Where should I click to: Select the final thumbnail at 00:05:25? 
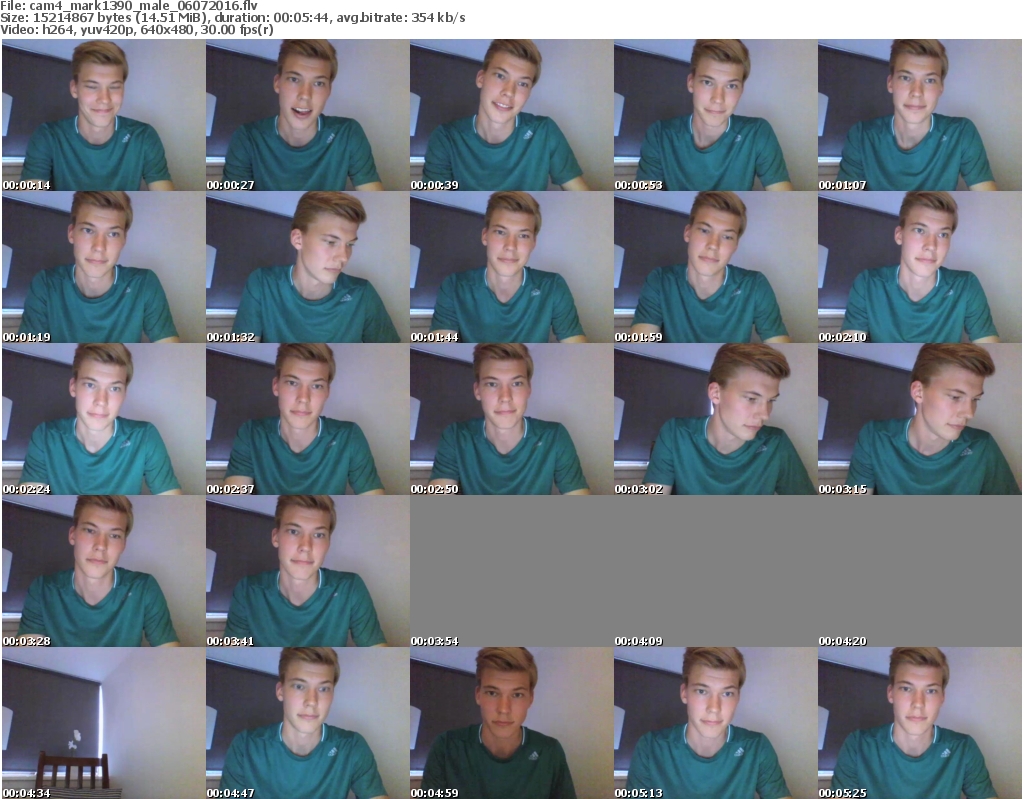click(x=919, y=723)
